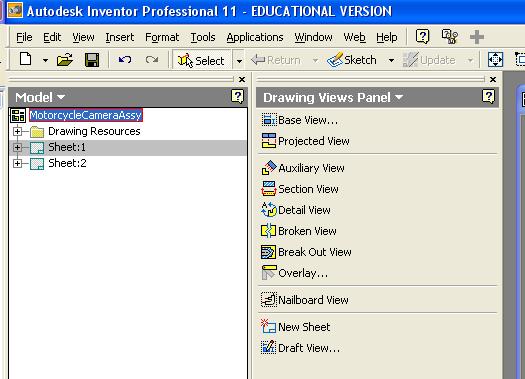Open the Return dropdown arrow
The width and height of the screenshot is (525, 379).
pyautogui.click(x=315, y=61)
